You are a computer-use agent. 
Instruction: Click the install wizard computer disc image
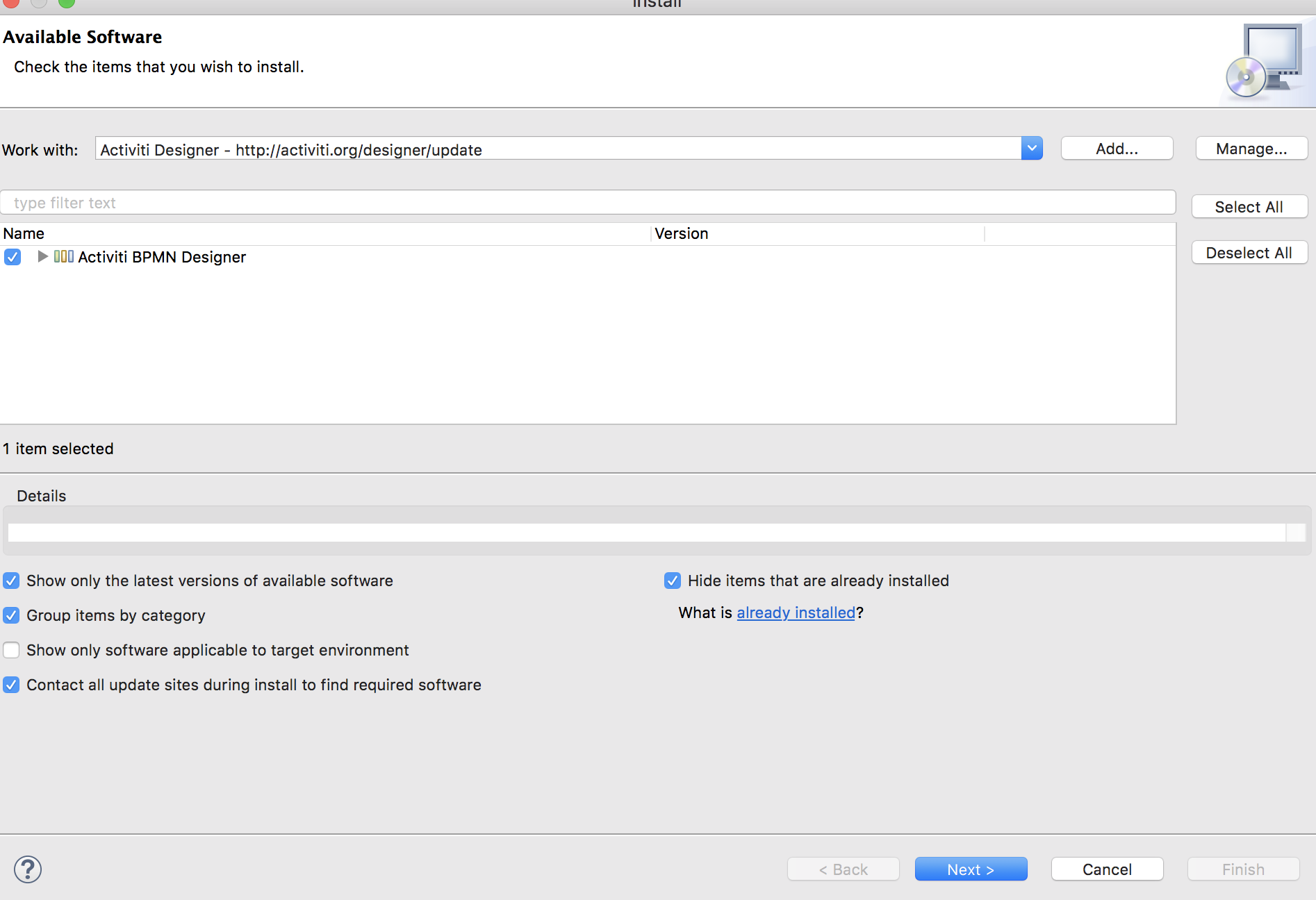(x=1263, y=61)
